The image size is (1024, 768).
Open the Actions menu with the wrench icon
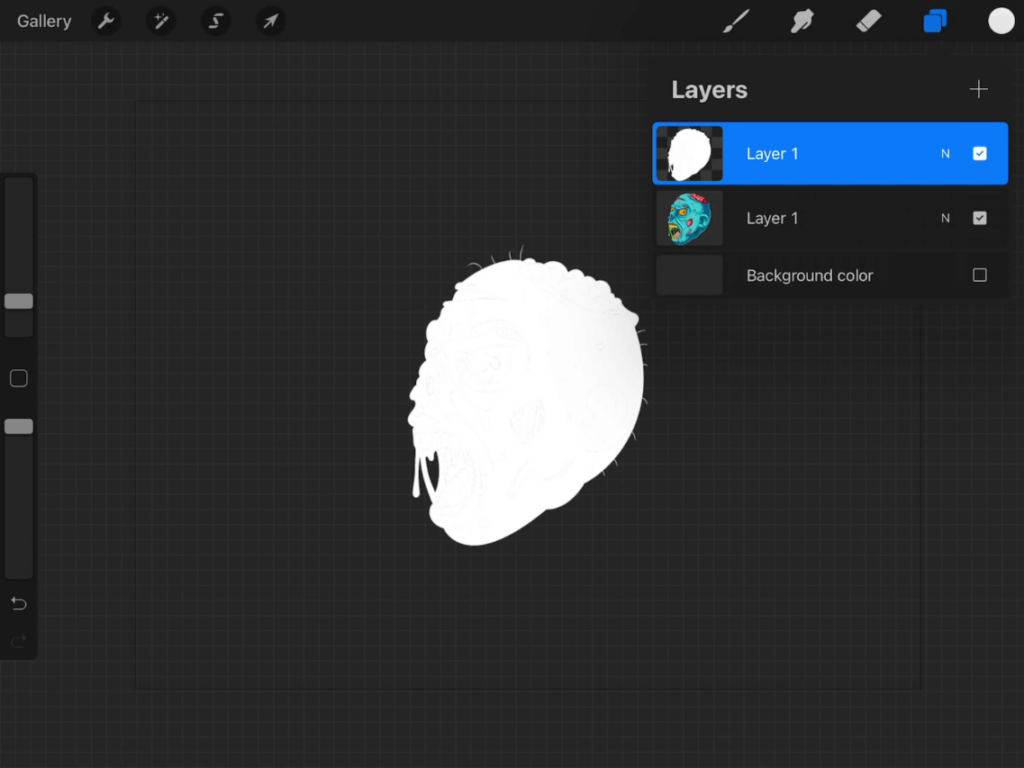click(106, 20)
